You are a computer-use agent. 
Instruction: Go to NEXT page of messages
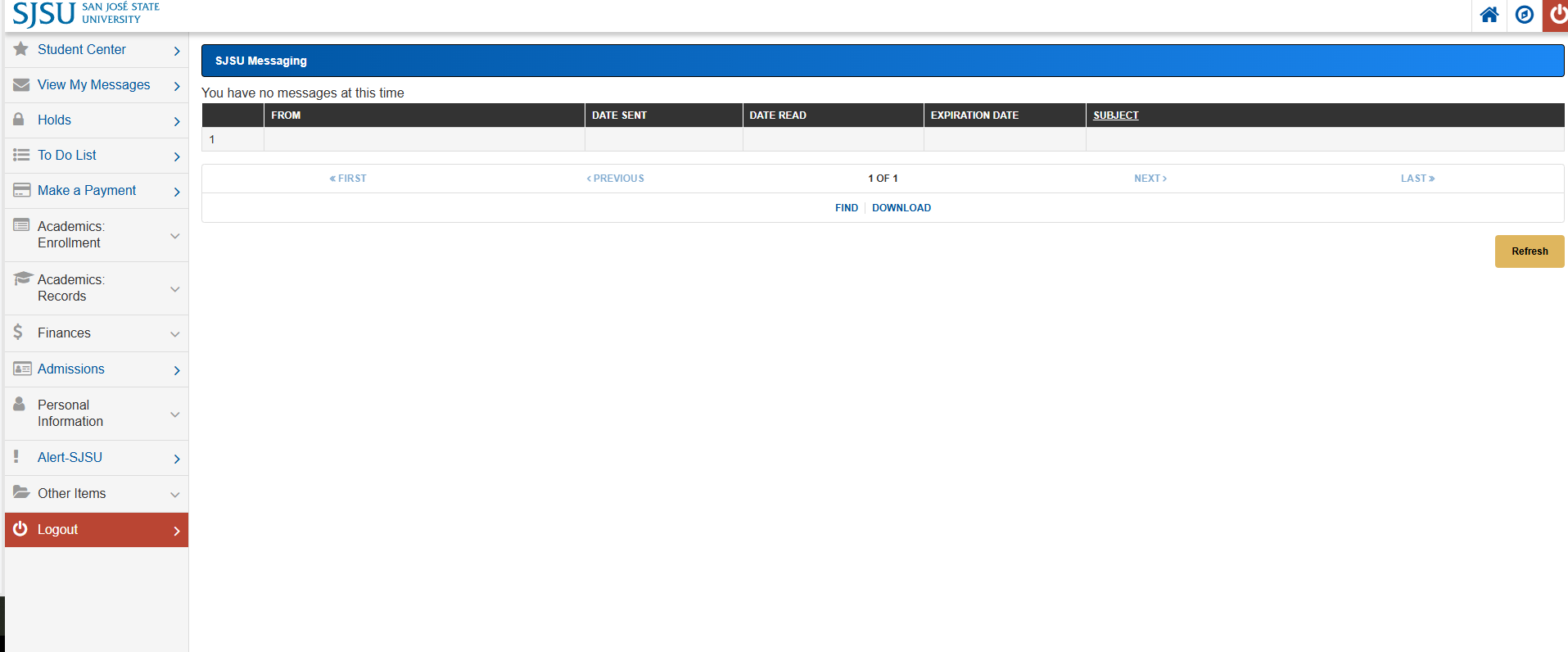[x=1150, y=179]
